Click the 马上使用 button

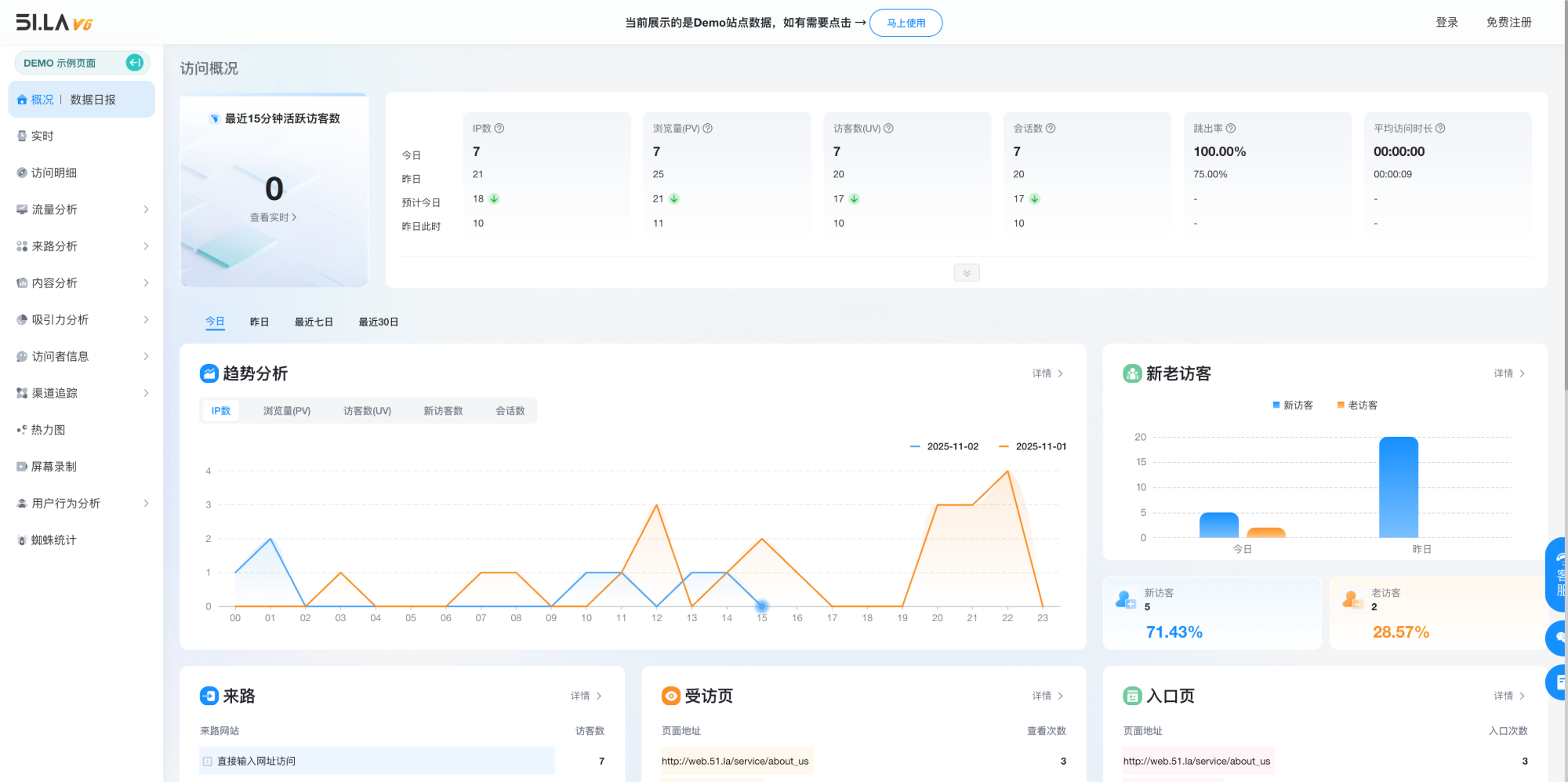(x=906, y=23)
